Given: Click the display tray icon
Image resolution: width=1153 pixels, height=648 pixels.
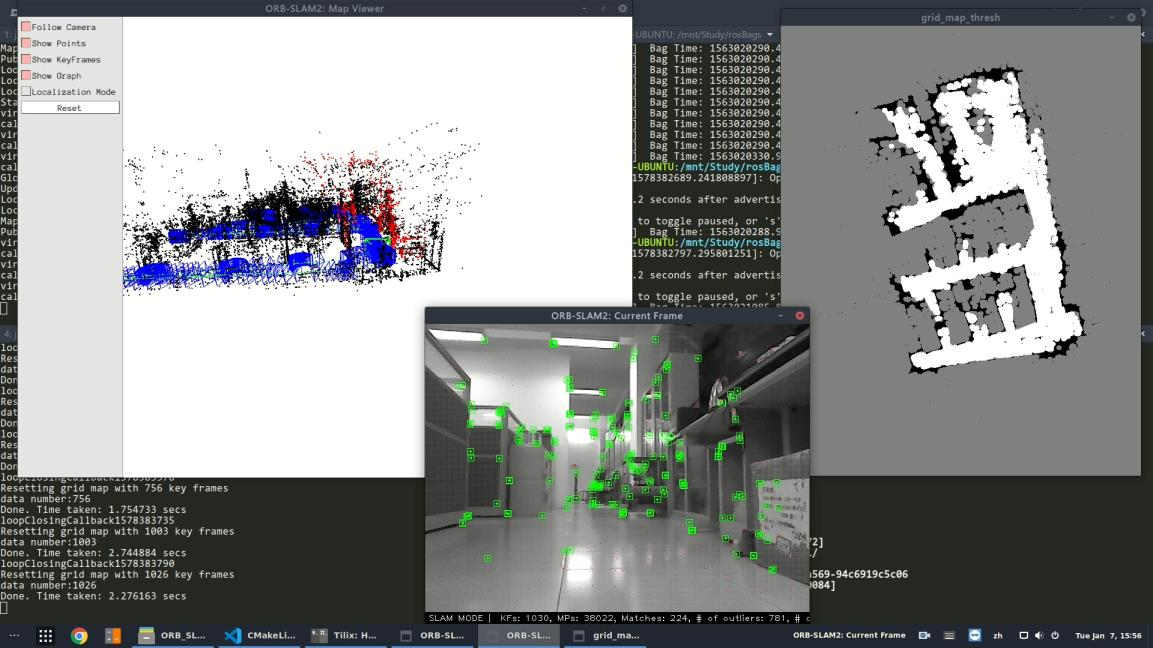Looking at the screenshot, I should point(1023,635).
